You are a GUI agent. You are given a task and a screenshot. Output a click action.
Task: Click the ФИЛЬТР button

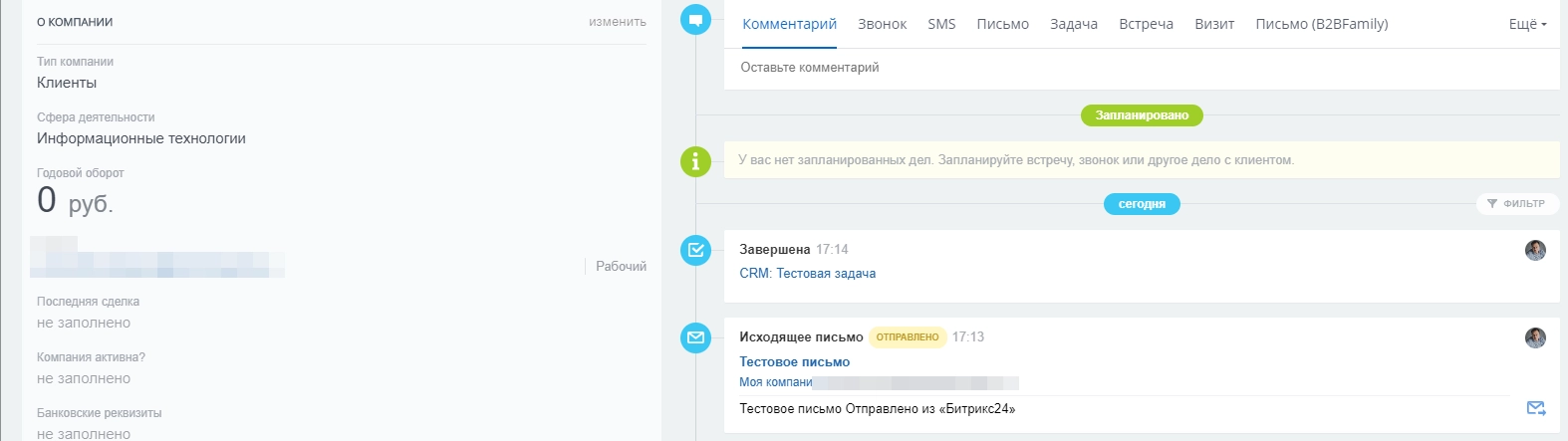(1516, 204)
